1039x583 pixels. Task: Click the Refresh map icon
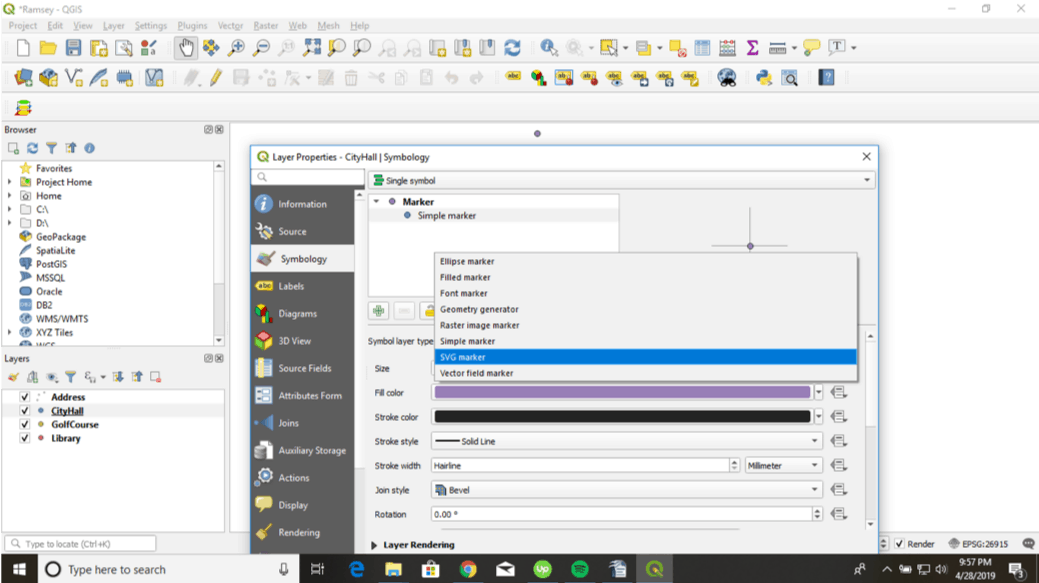pyautogui.click(x=512, y=48)
